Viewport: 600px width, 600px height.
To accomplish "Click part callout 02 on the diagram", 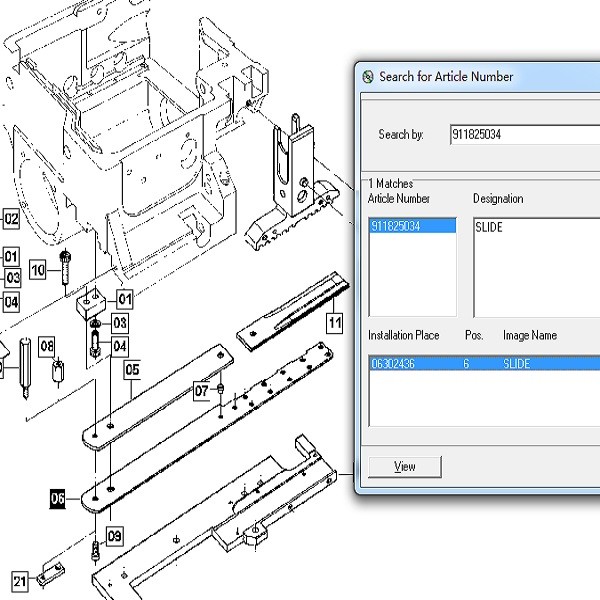I will coord(11,218).
